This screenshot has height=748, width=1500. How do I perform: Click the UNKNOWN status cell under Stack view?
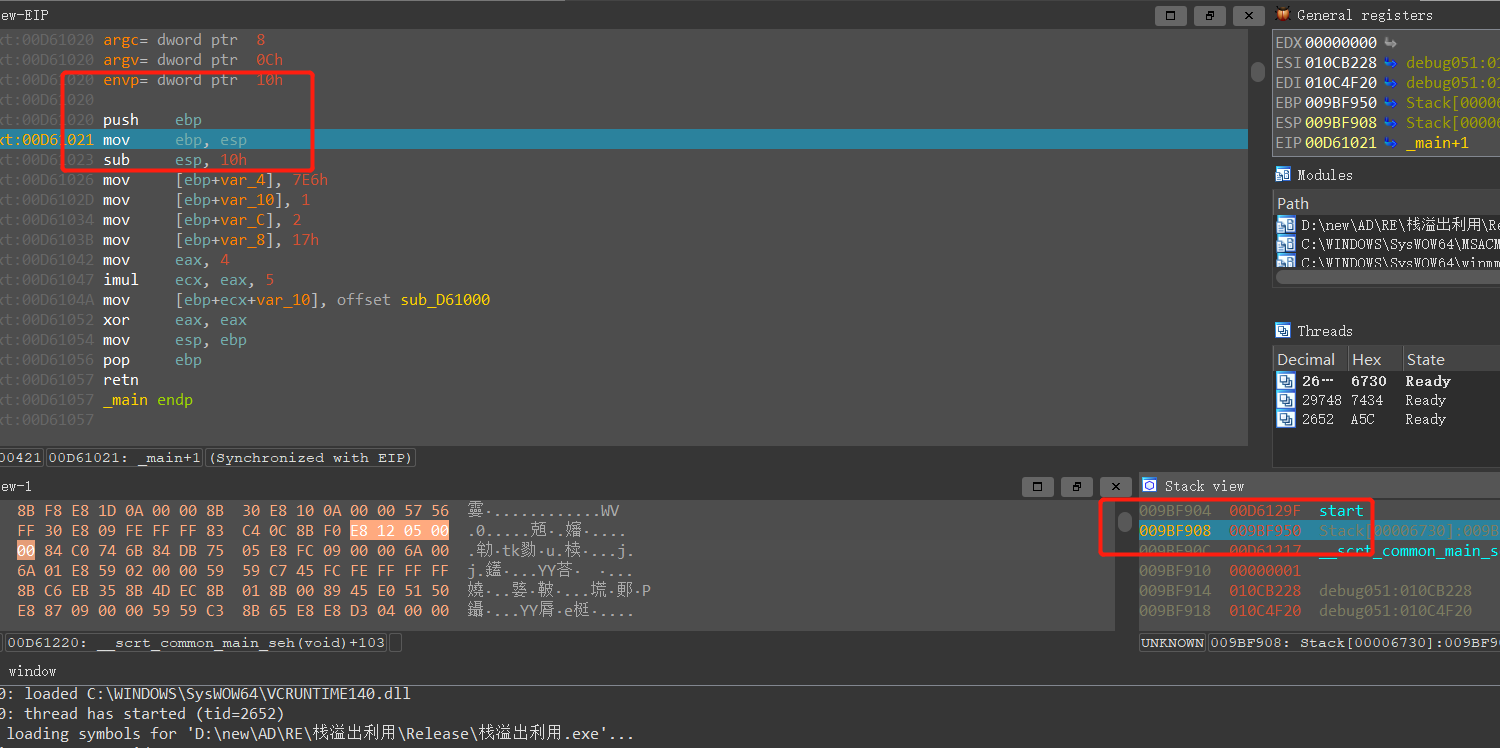[x=1172, y=643]
